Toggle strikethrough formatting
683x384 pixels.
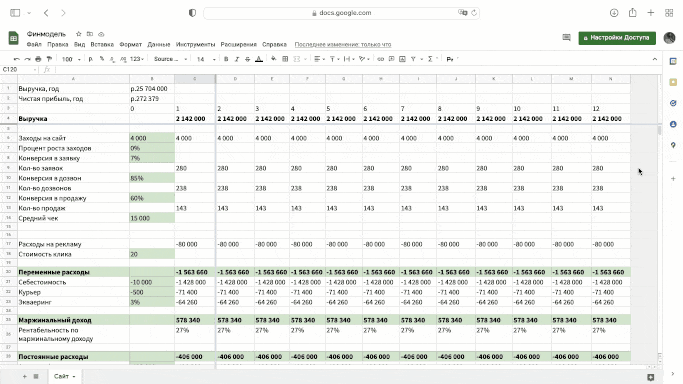pyautogui.click(x=247, y=59)
